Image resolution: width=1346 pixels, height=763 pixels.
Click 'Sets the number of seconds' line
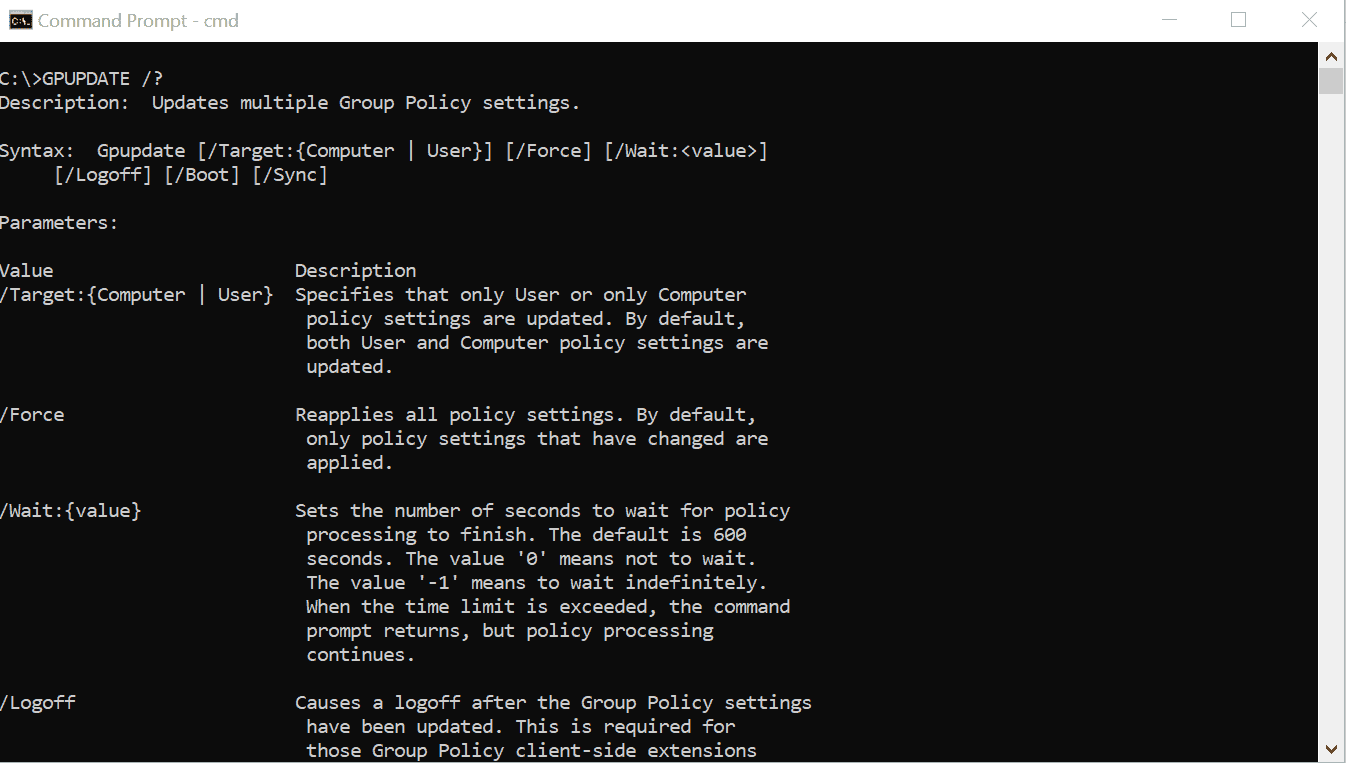pos(543,511)
